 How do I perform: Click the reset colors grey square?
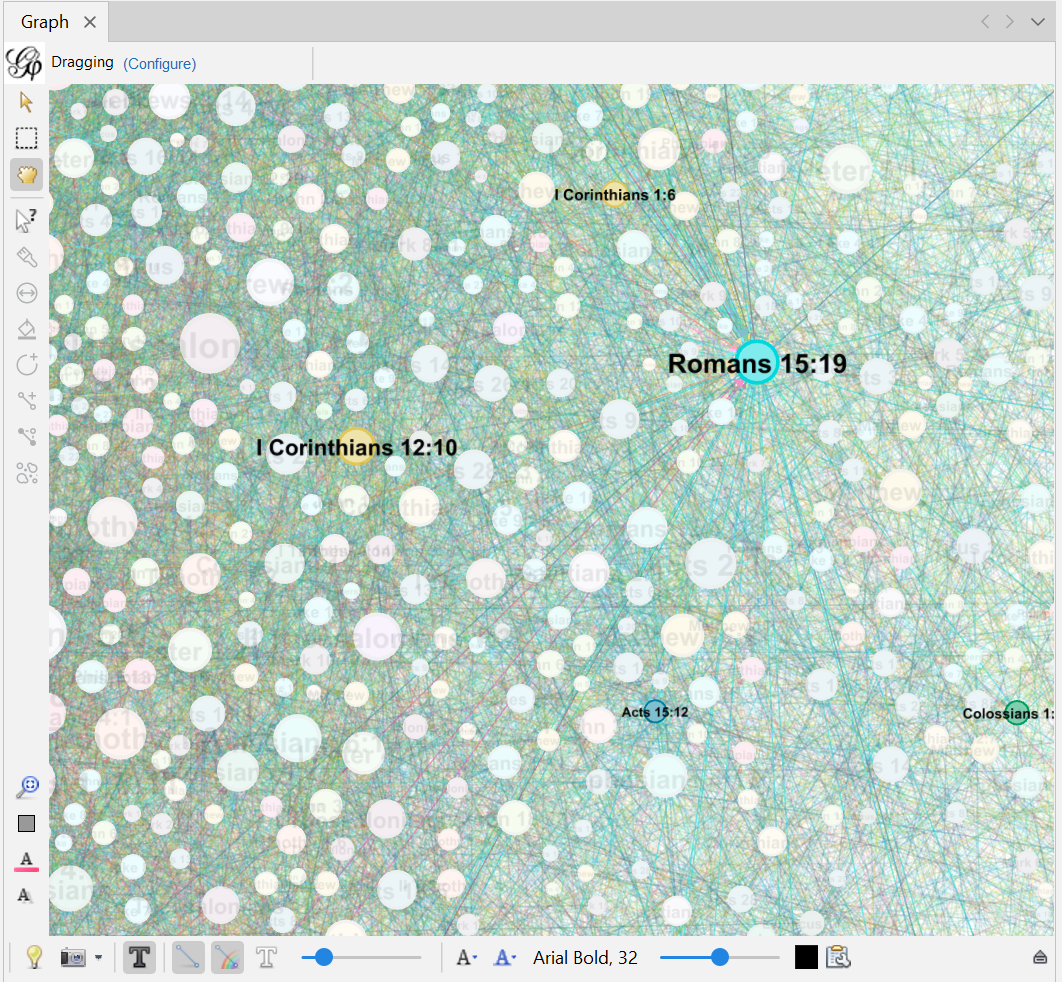pyautogui.click(x=26, y=823)
